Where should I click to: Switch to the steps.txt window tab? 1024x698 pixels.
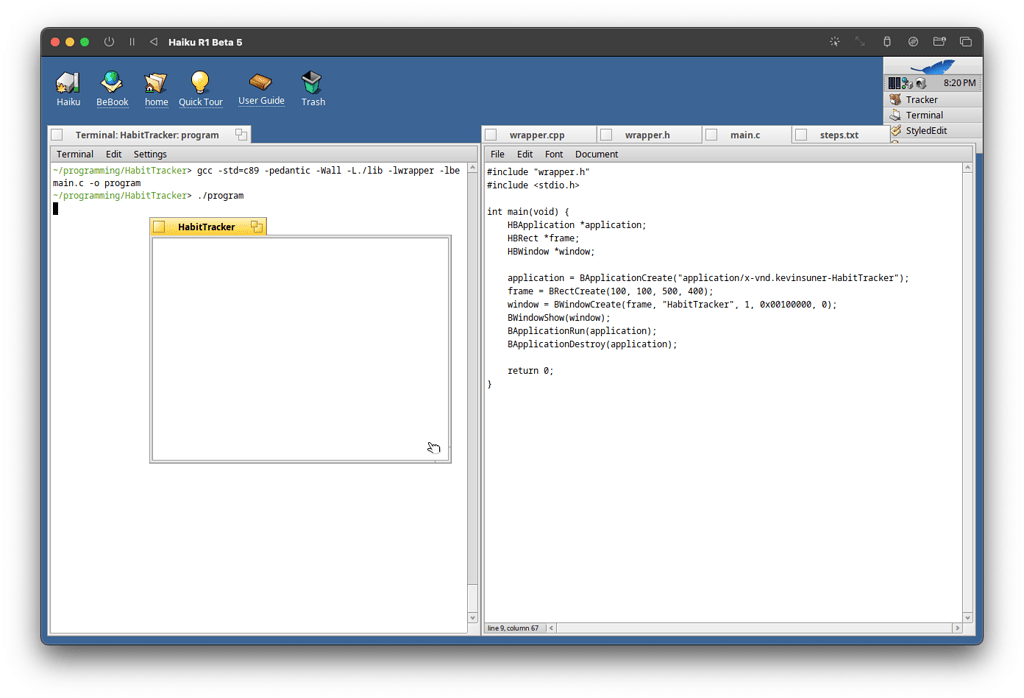(x=839, y=135)
